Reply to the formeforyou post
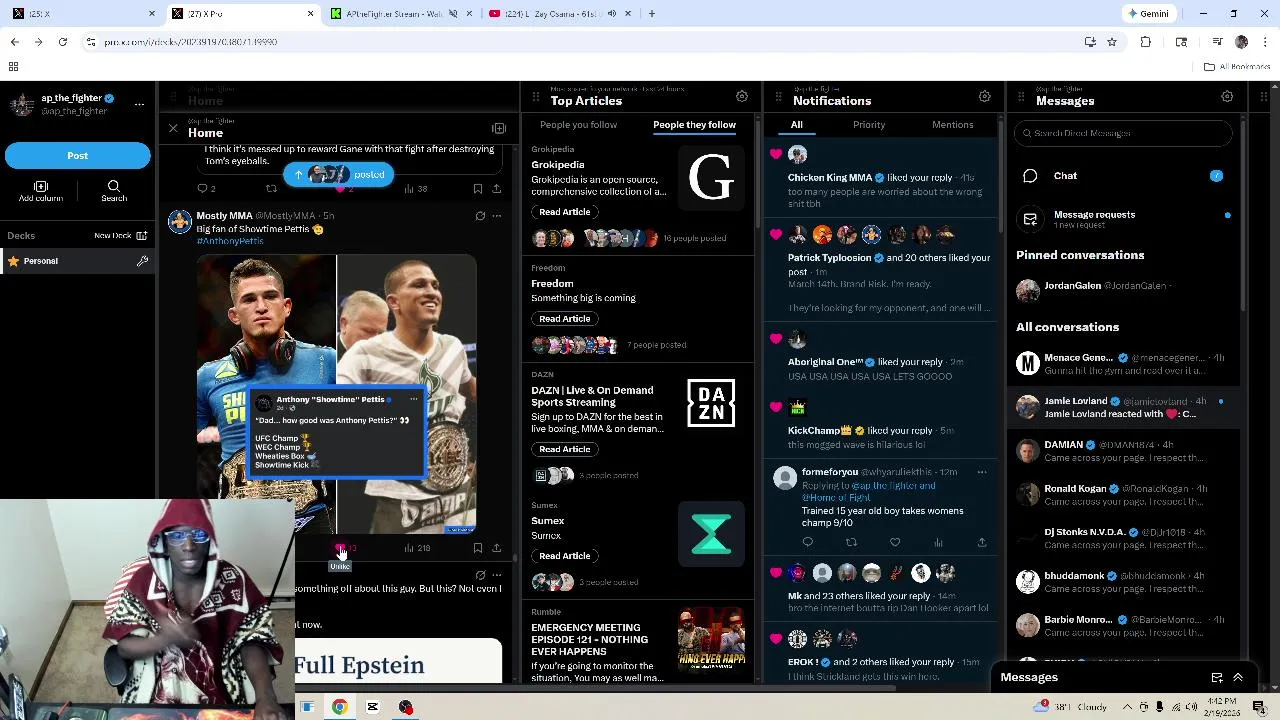This screenshot has width=1280, height=720. (808, 542)
